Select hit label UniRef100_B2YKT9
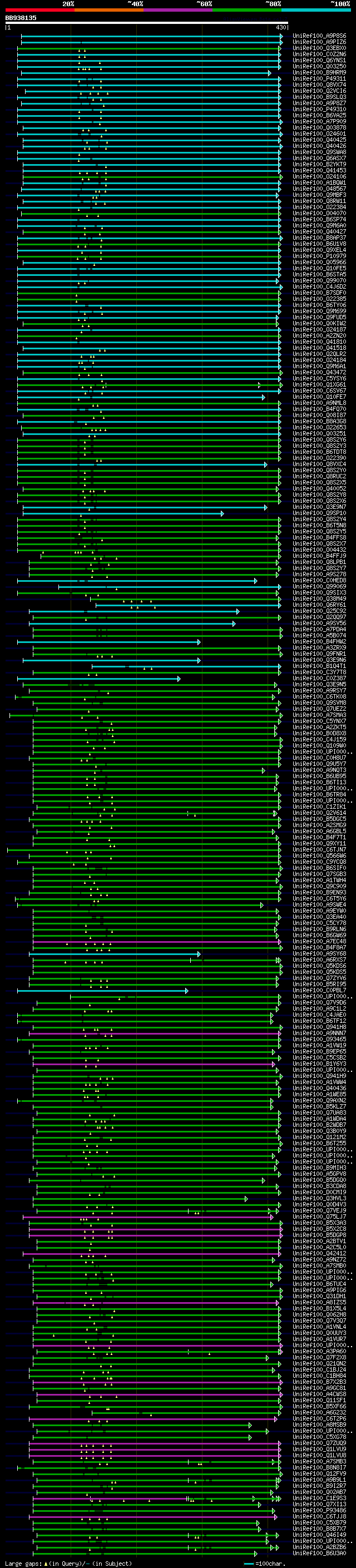This screenshot has height=1568, width=356. [319, 164]
